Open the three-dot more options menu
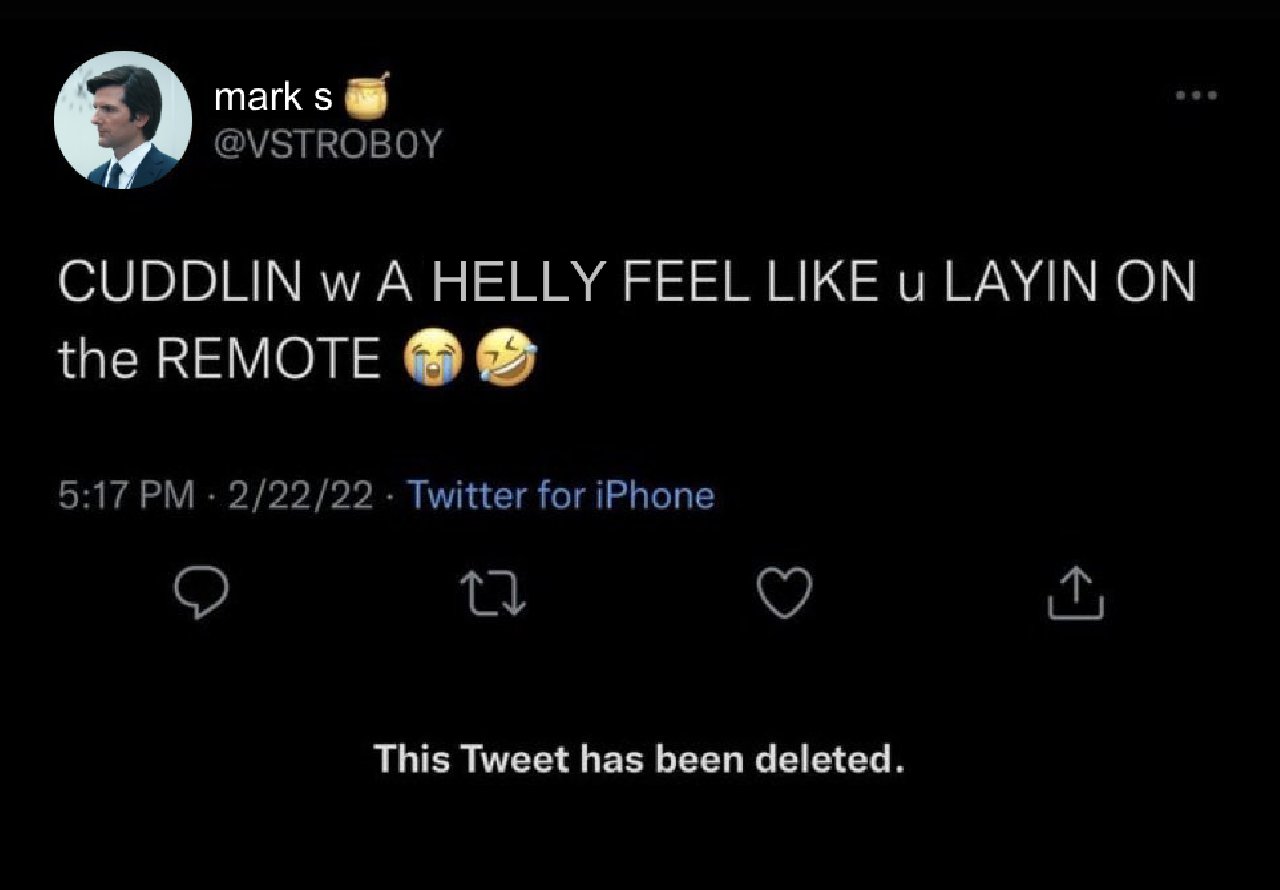The width and height of the screenshot is (1280, 890). tap(1196, 96)
